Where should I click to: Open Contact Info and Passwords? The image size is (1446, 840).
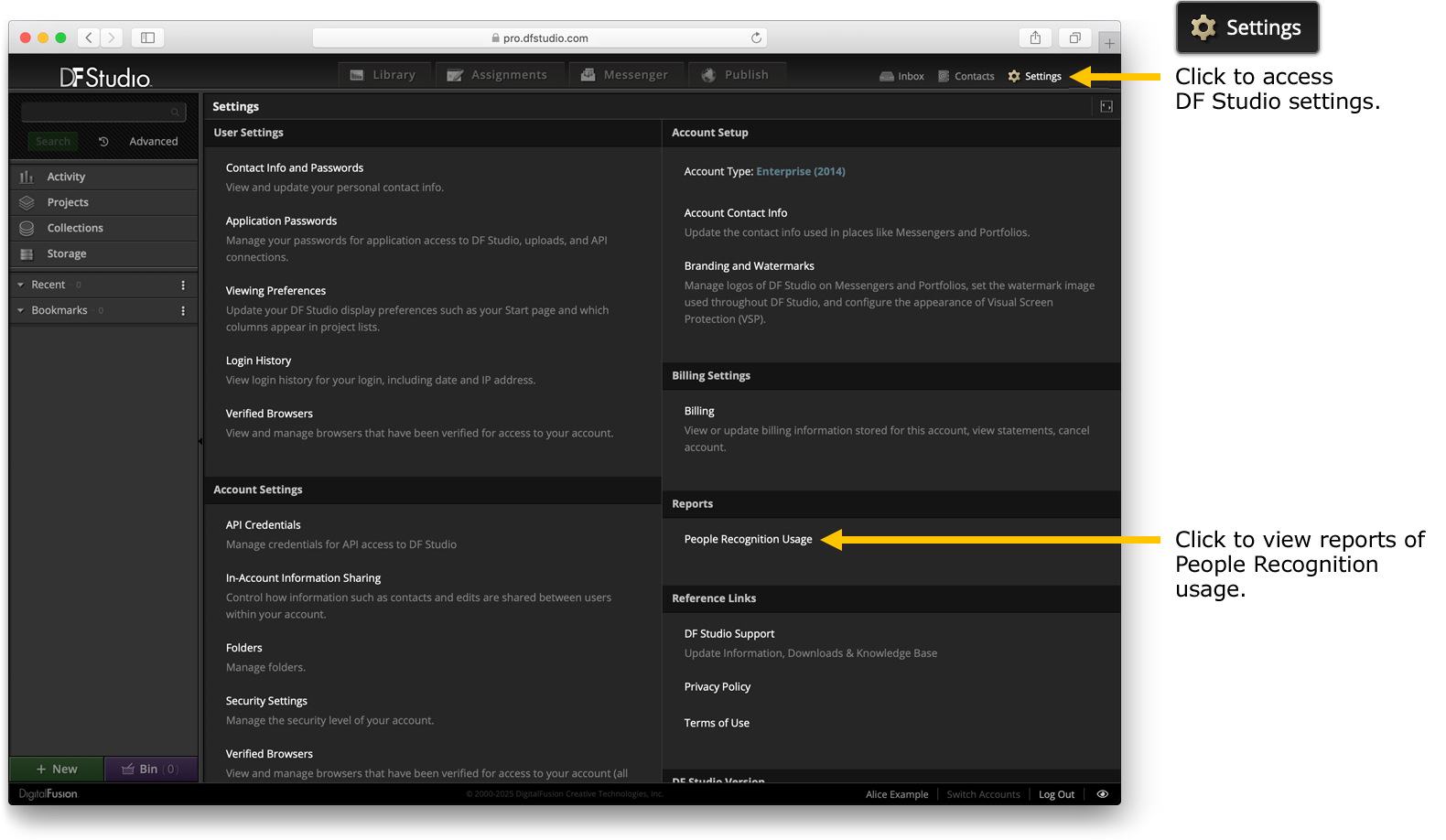point(295,168)
